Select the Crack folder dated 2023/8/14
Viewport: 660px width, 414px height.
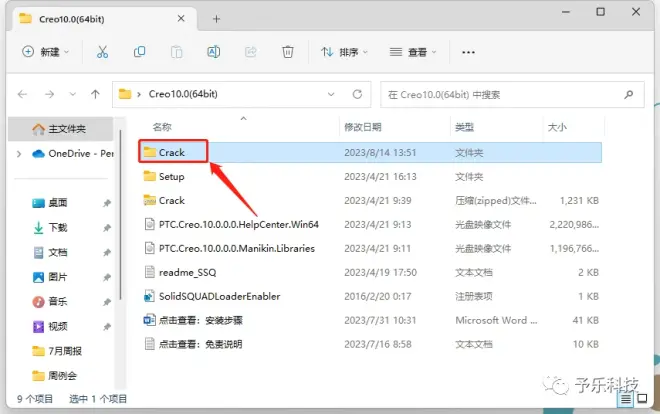[x=370, y=152]
